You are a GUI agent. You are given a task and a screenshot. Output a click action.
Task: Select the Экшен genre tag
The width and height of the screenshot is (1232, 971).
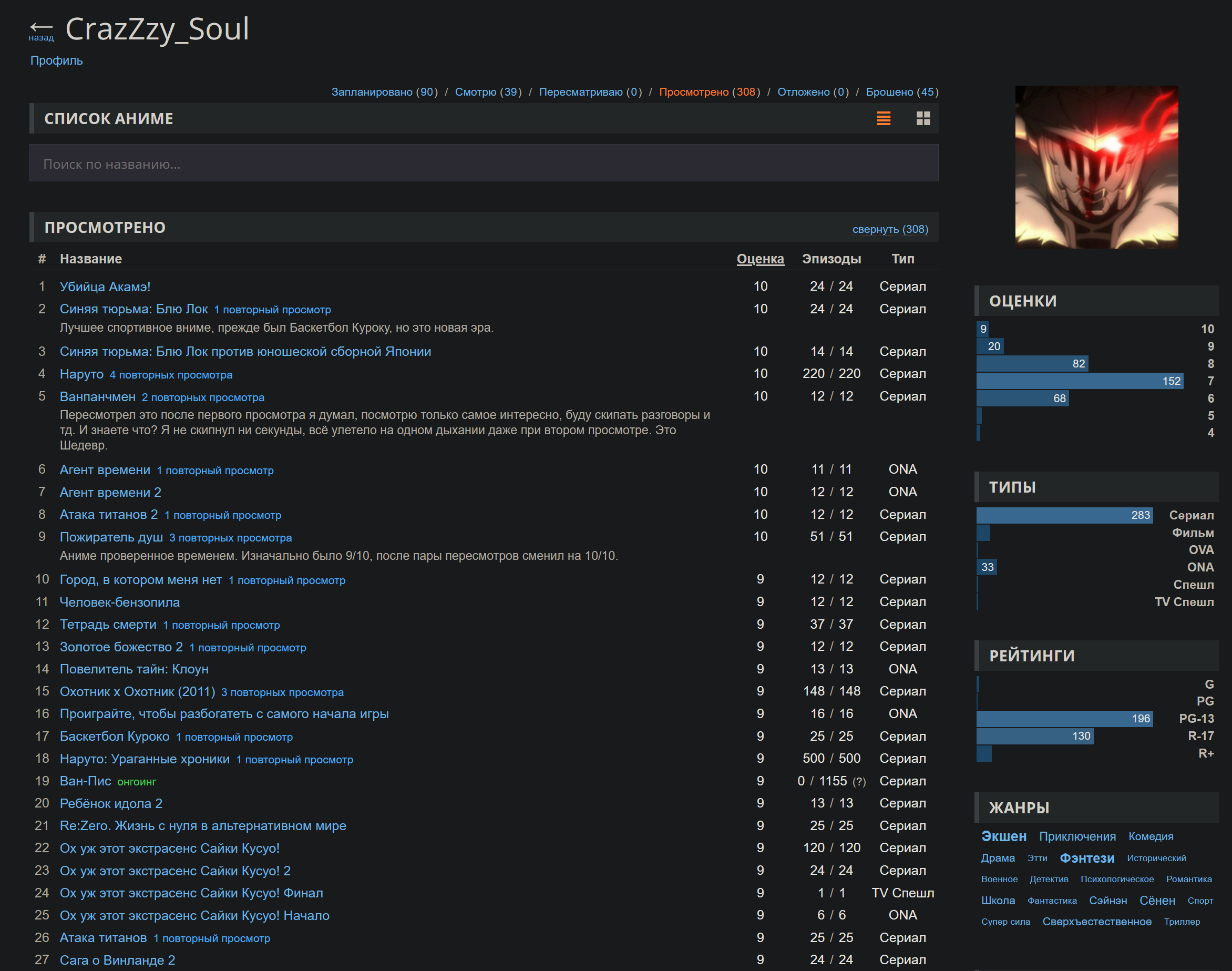tap(1003, 837)
